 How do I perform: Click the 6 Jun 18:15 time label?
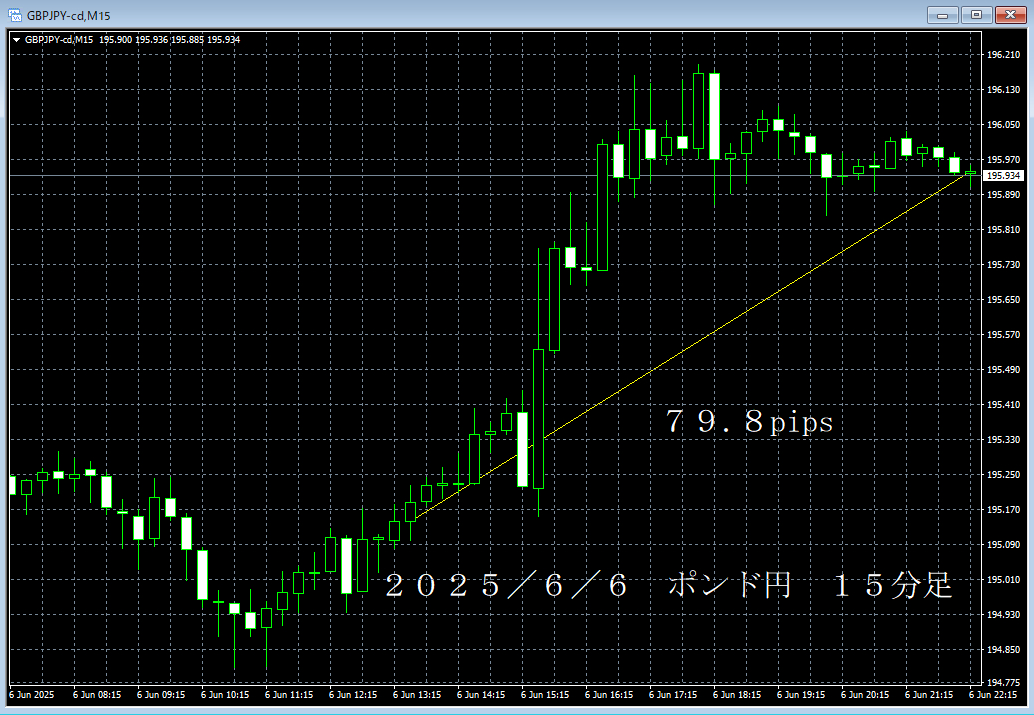coord(737,695)
